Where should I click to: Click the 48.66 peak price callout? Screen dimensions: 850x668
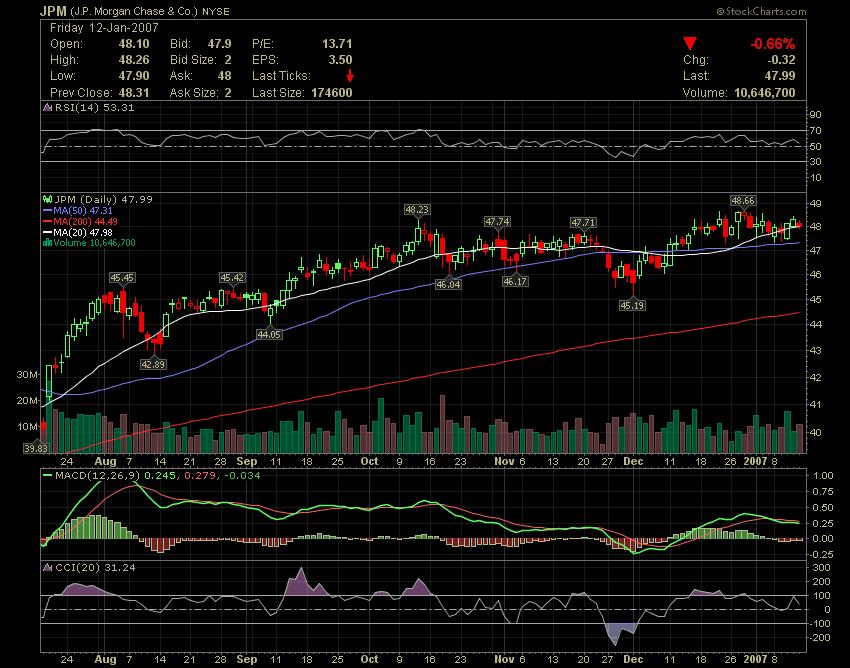(742, 201)
